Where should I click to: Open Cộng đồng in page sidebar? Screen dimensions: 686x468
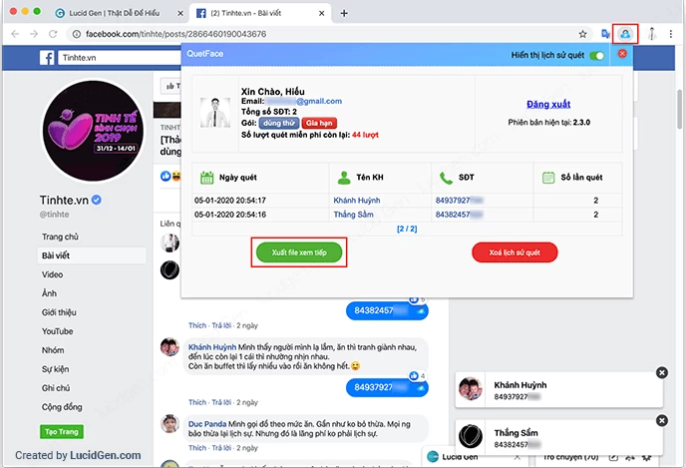coord(62,407)
